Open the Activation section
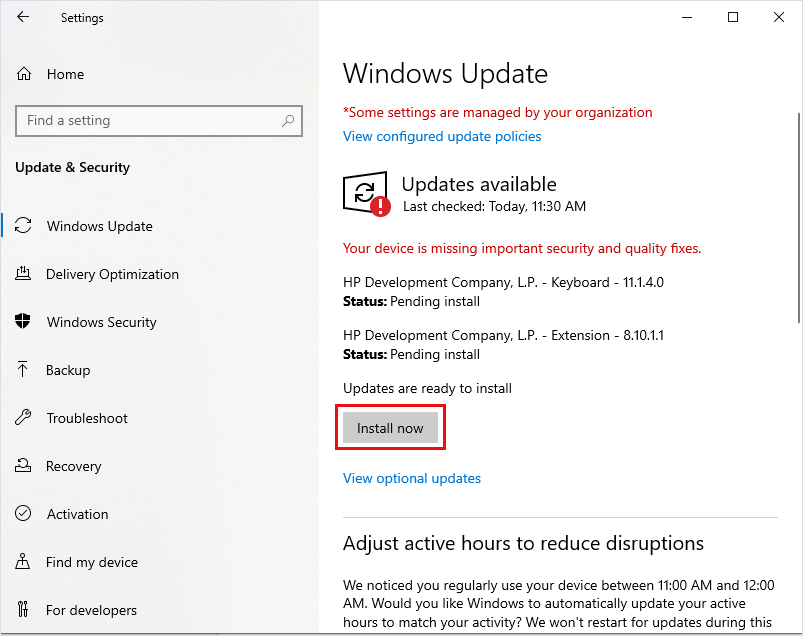The width and height of the screenshot is (803, 636). click(x=77, y=514)
